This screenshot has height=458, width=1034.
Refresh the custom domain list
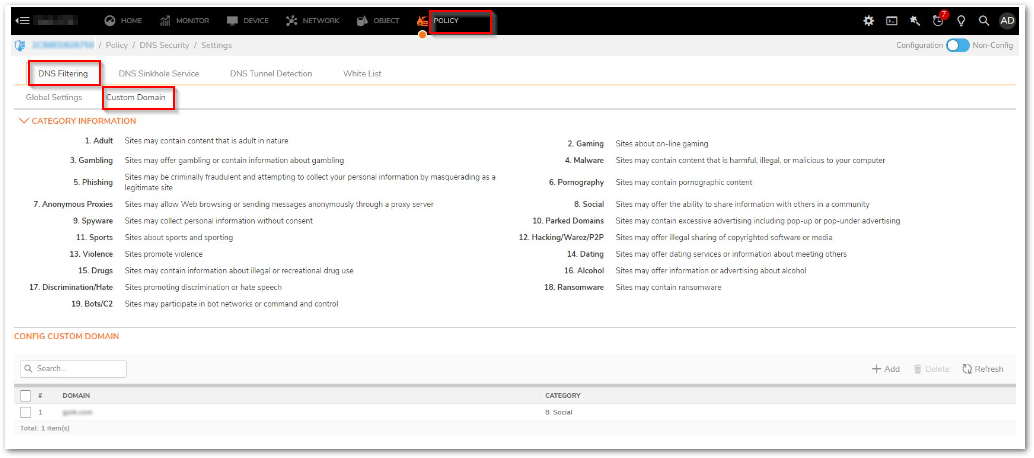click(982, 369)
